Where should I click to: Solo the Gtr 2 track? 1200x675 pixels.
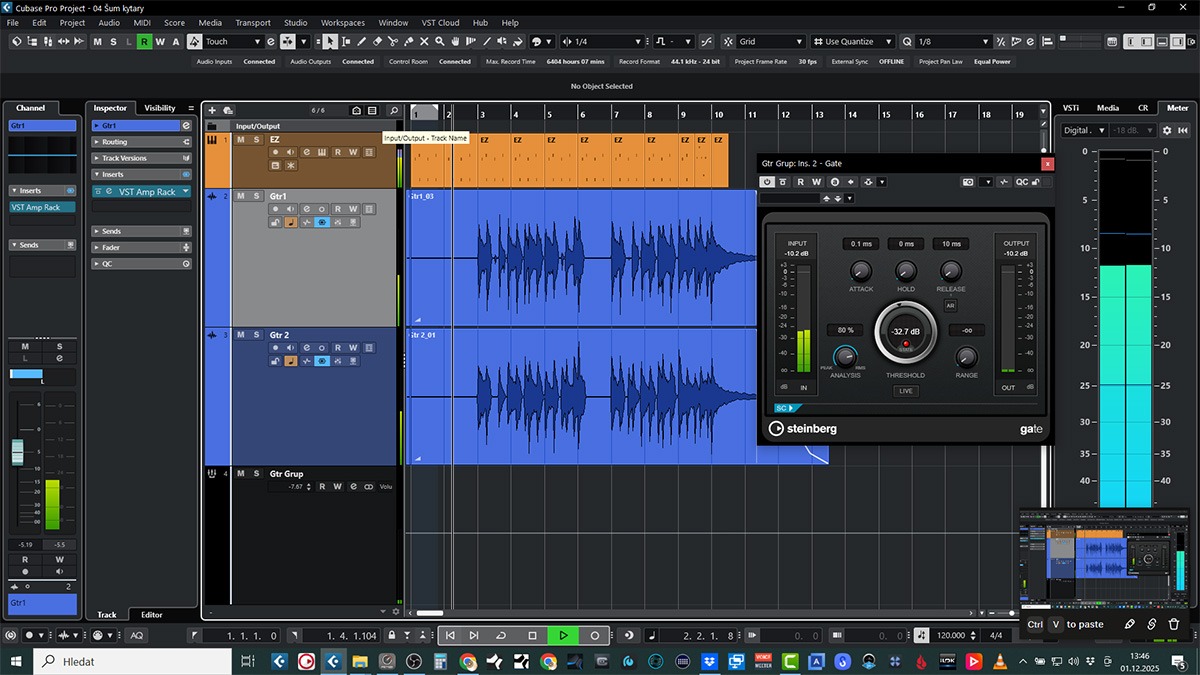click(x=256, y=335)
